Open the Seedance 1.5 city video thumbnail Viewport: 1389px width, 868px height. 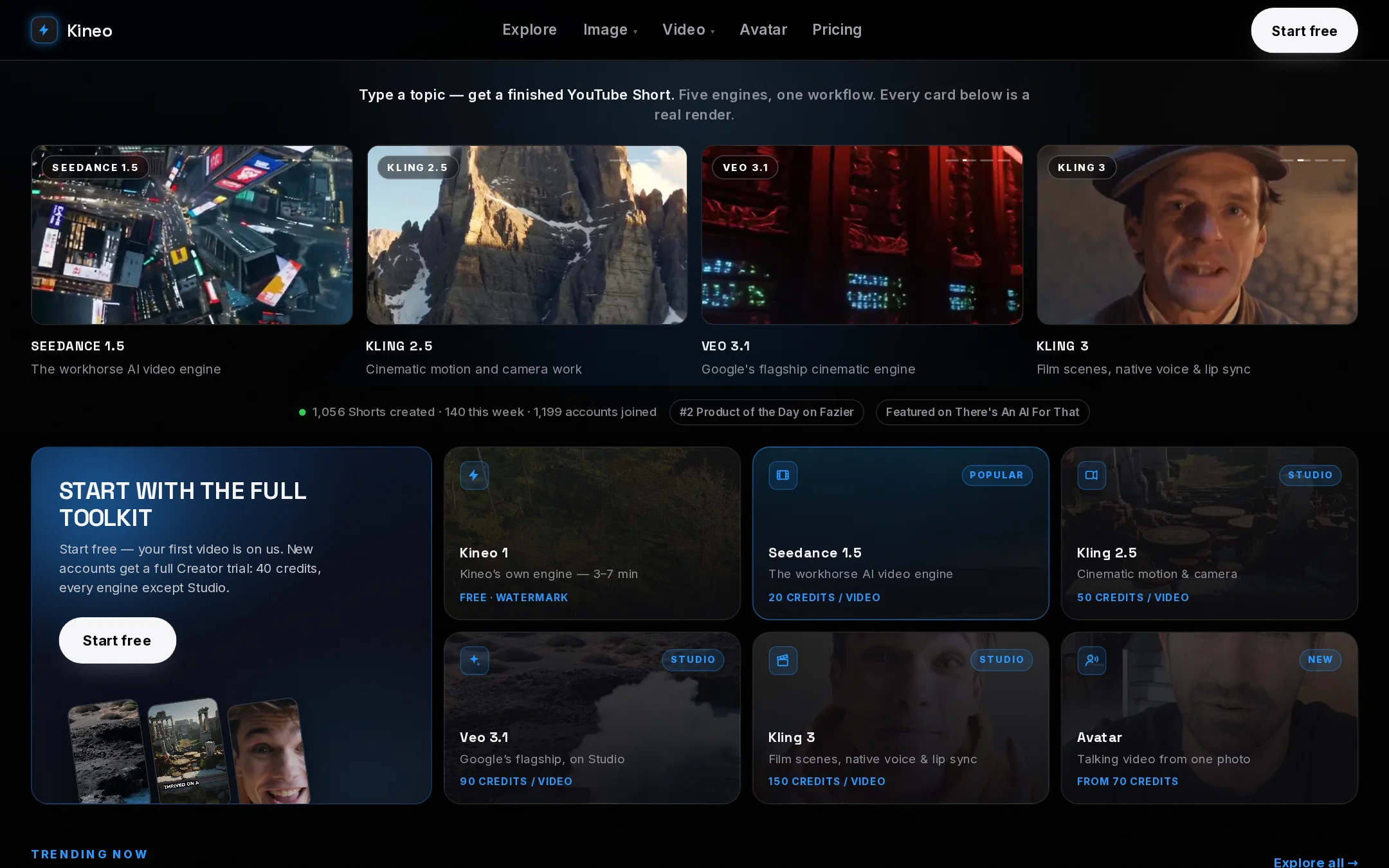(192, 235)
